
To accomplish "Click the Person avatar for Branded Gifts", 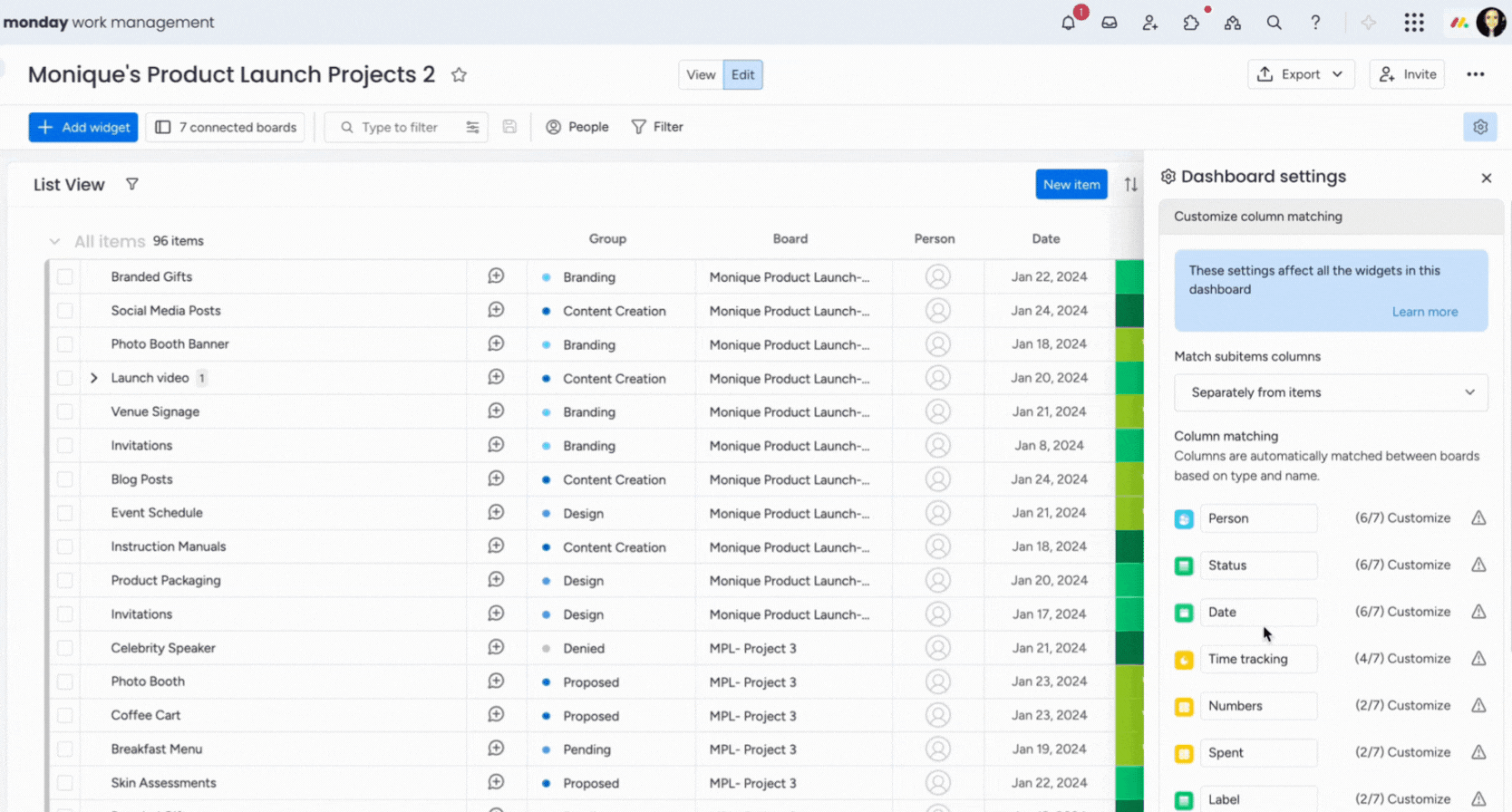I will [938, 276].
